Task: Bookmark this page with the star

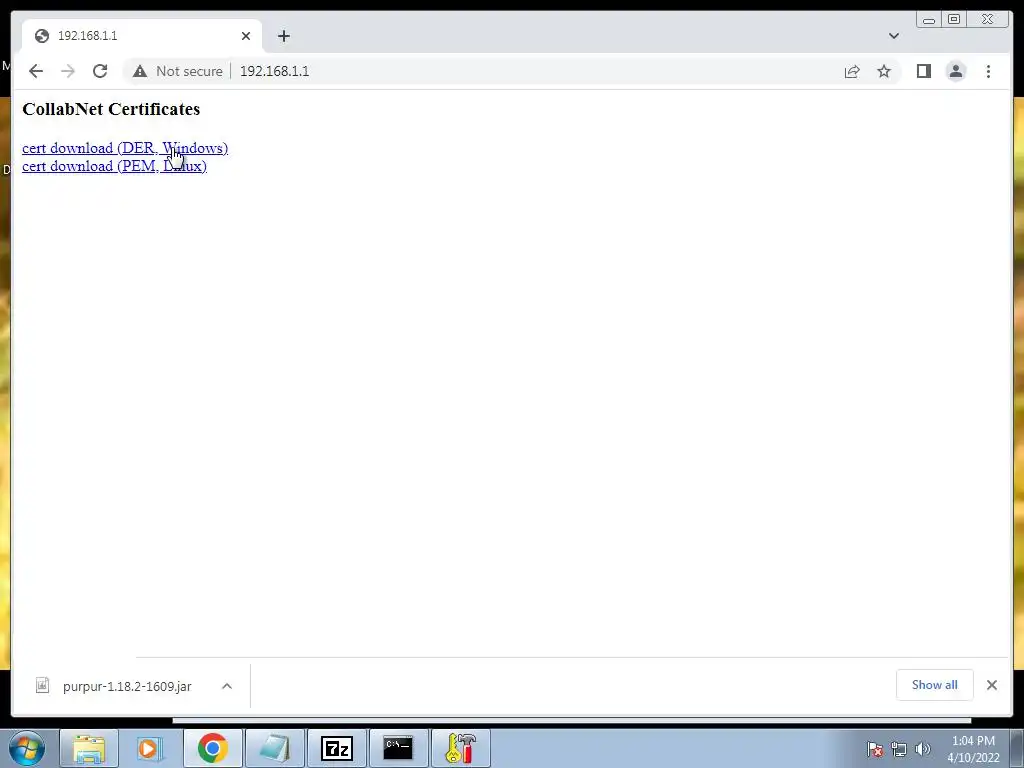Action: 884,71
